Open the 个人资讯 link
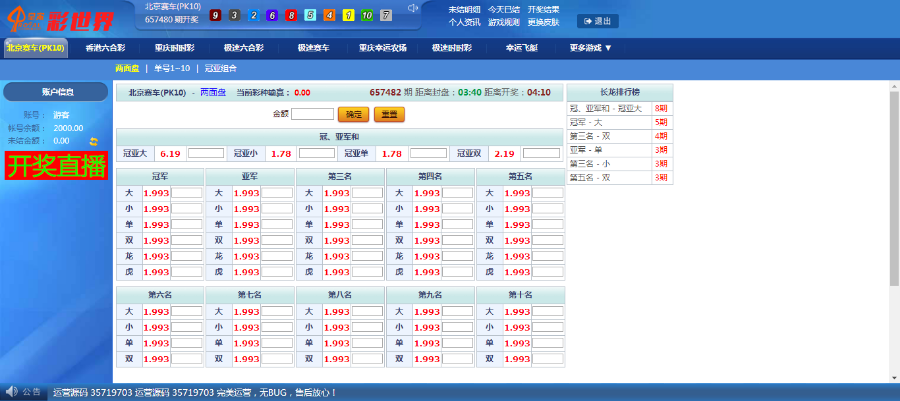Image resolution: width=900 pixels, height=401 pixels. tap(464, 22)
